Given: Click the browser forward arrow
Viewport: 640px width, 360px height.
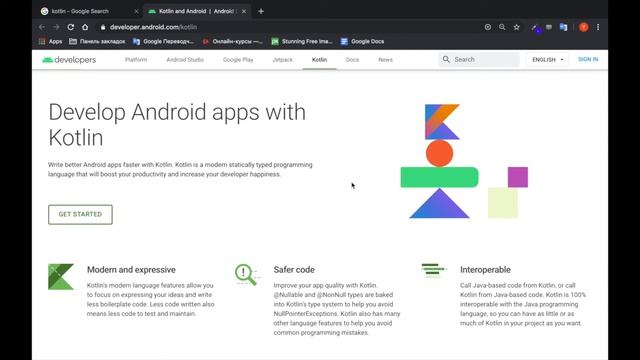Looking at the screenshot, I should click(56, 27).
